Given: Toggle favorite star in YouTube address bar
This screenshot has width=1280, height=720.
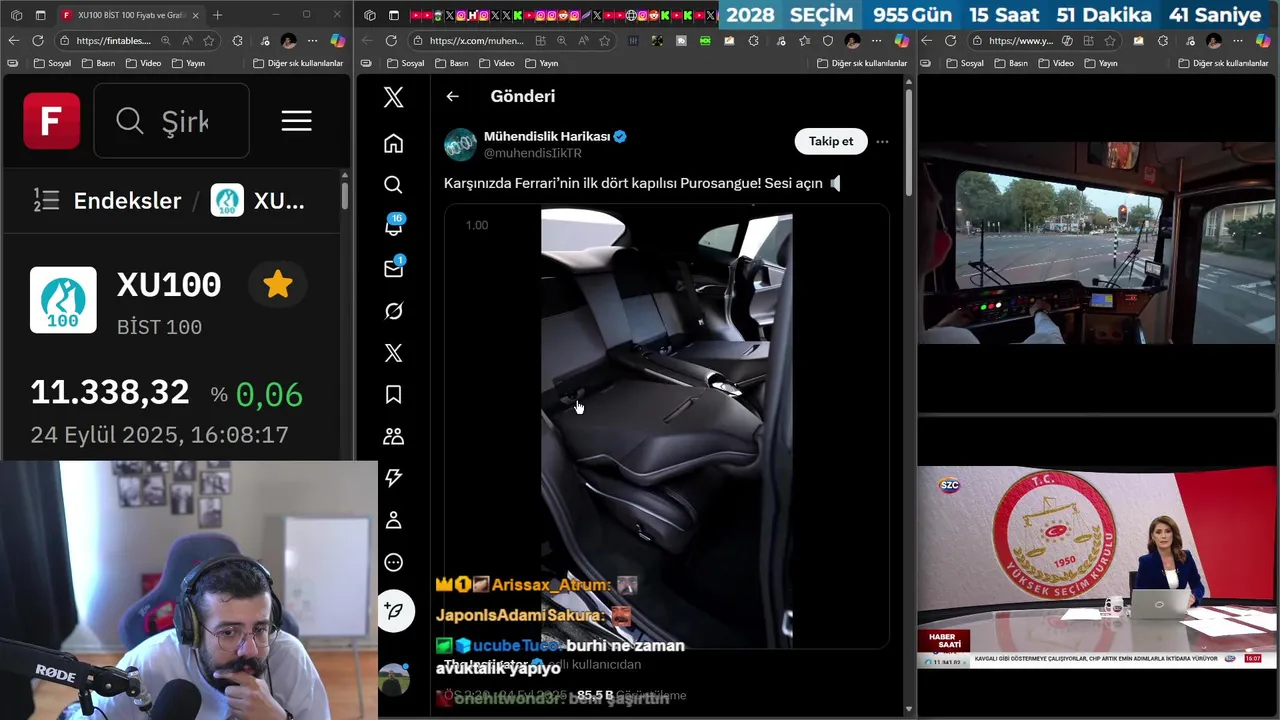Looking at the screenshot, I should point(1110,41).
